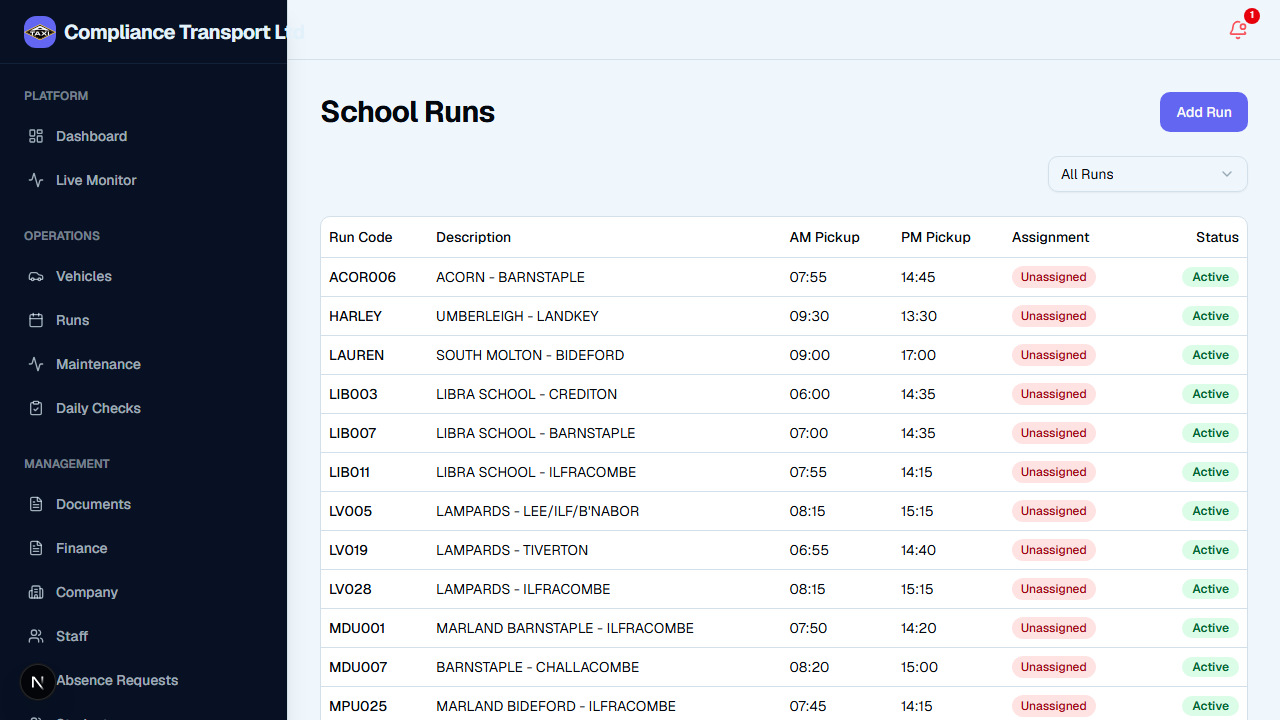
Task: Select run code LV005
Action: pyautogui.click(x=351, y=511)
